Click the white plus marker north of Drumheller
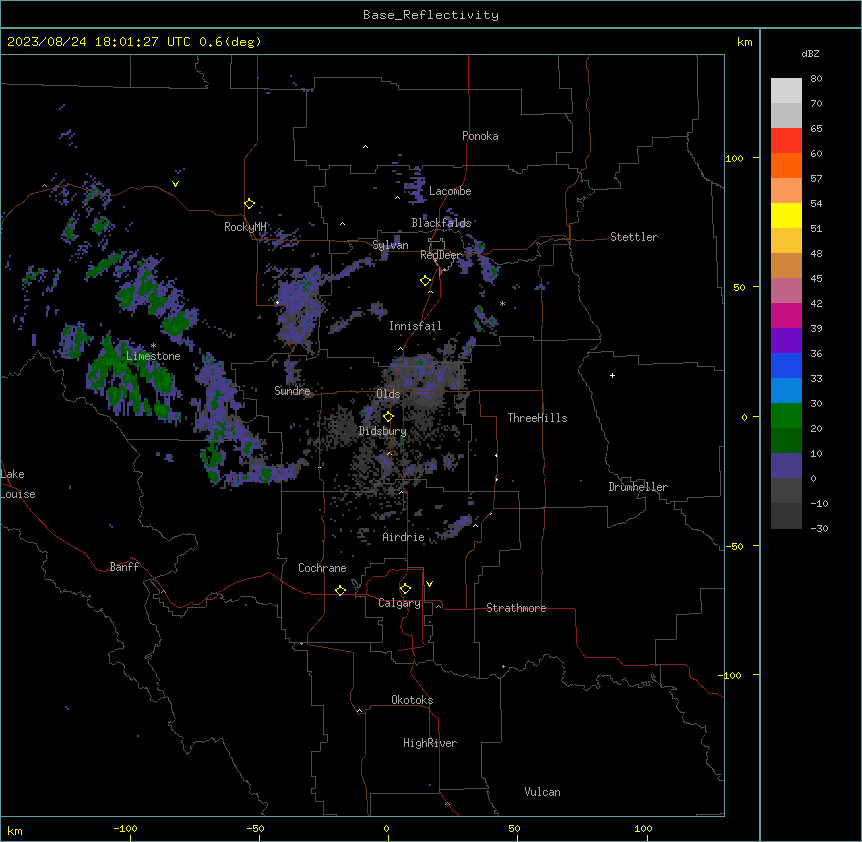This screenshot has width=862, height=842. pos(612,375)
